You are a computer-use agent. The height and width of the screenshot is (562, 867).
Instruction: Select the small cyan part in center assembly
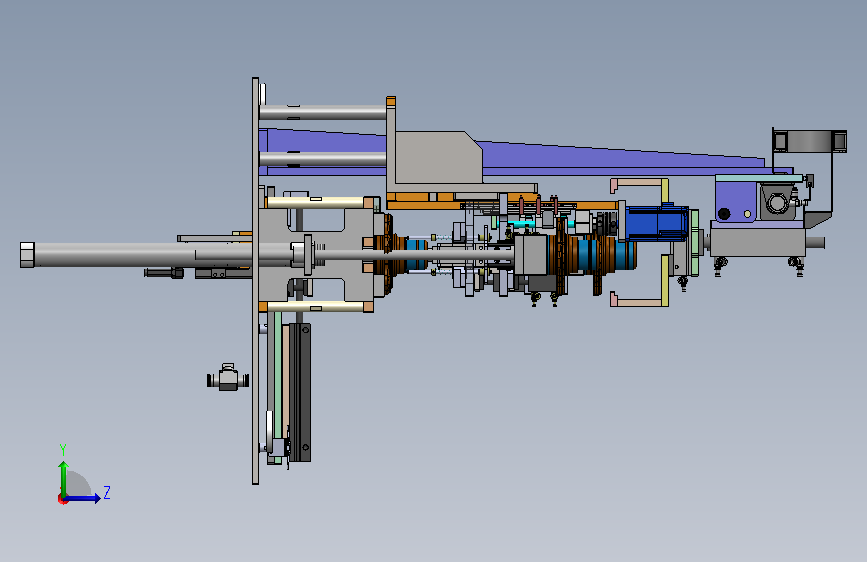click(520, 223)
